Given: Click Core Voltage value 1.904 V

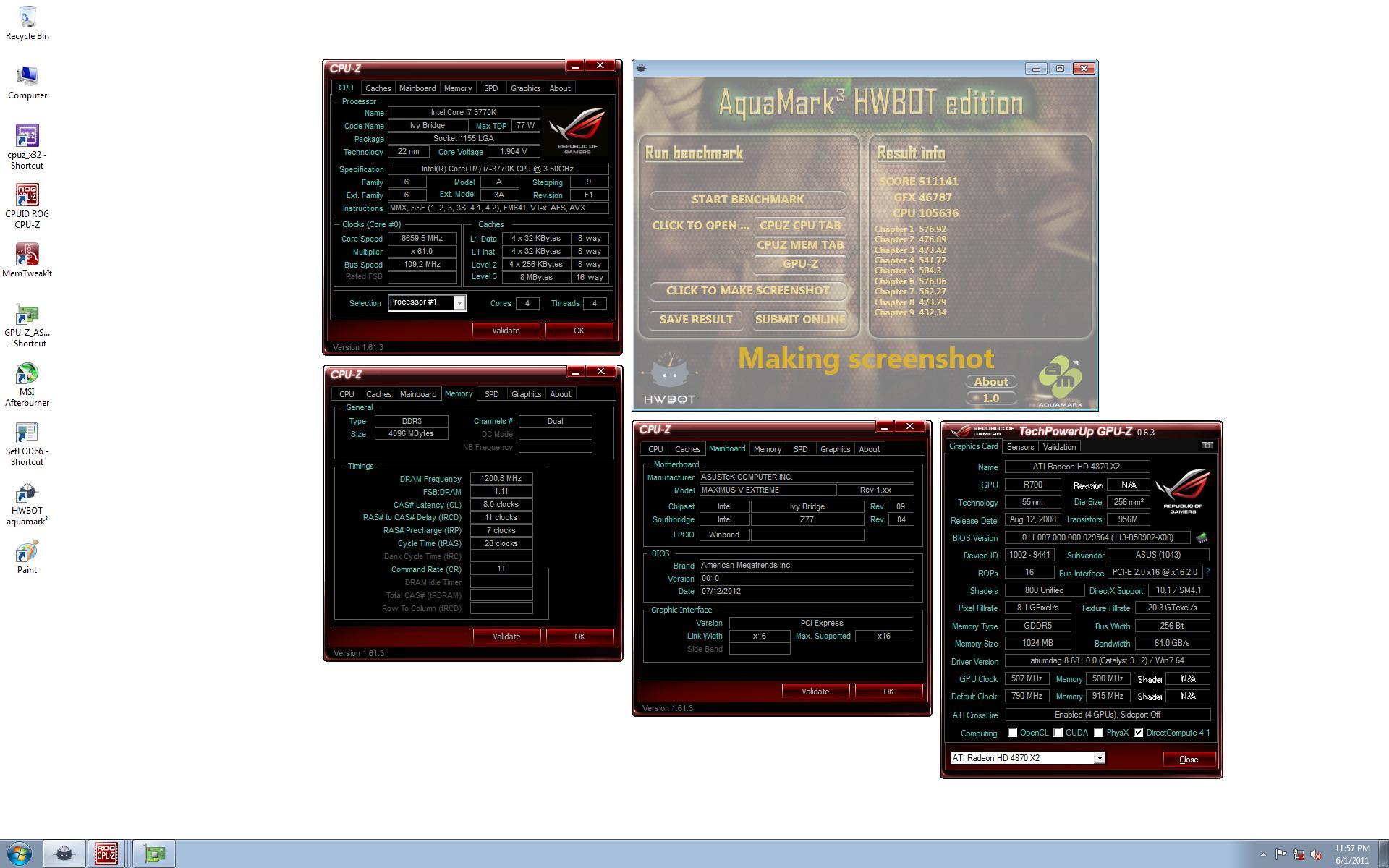Looking at the screenshot, I should pos(513,152).
